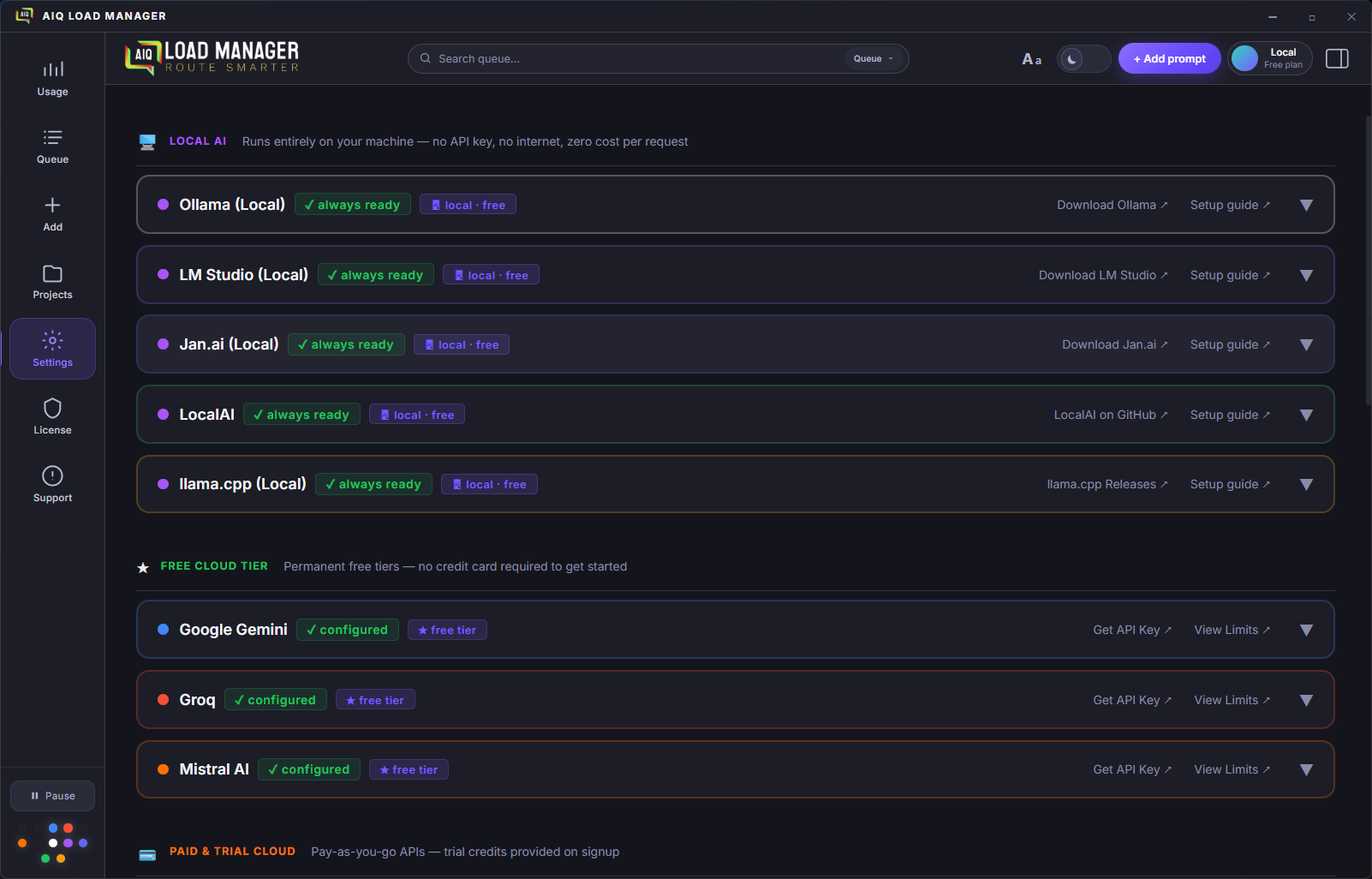Click the PAID & TRIAL CLOUD heading
The width and height of the screenshot is (1372, 879).
pyautogui.click(x=232, y=852)
